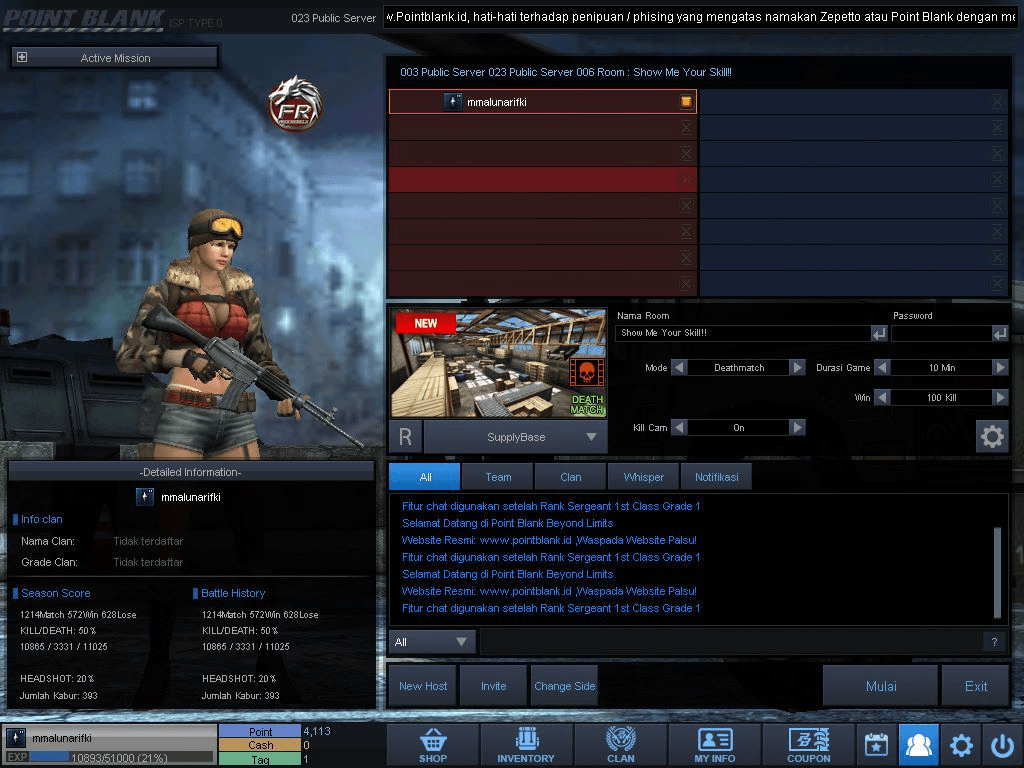Open the friends community icon

pos(918,744)
